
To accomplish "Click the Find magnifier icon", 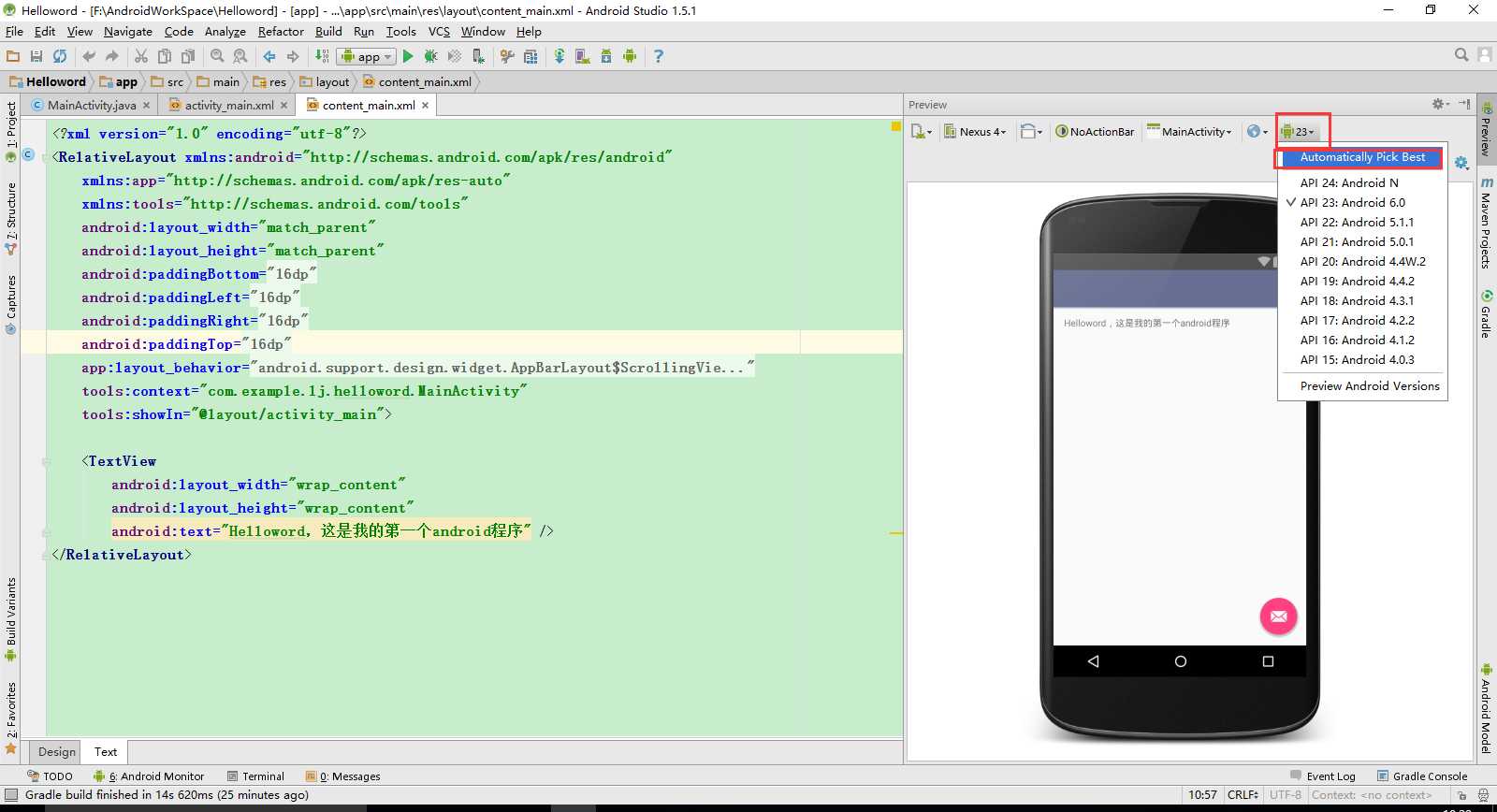I will tap(217, 56).
